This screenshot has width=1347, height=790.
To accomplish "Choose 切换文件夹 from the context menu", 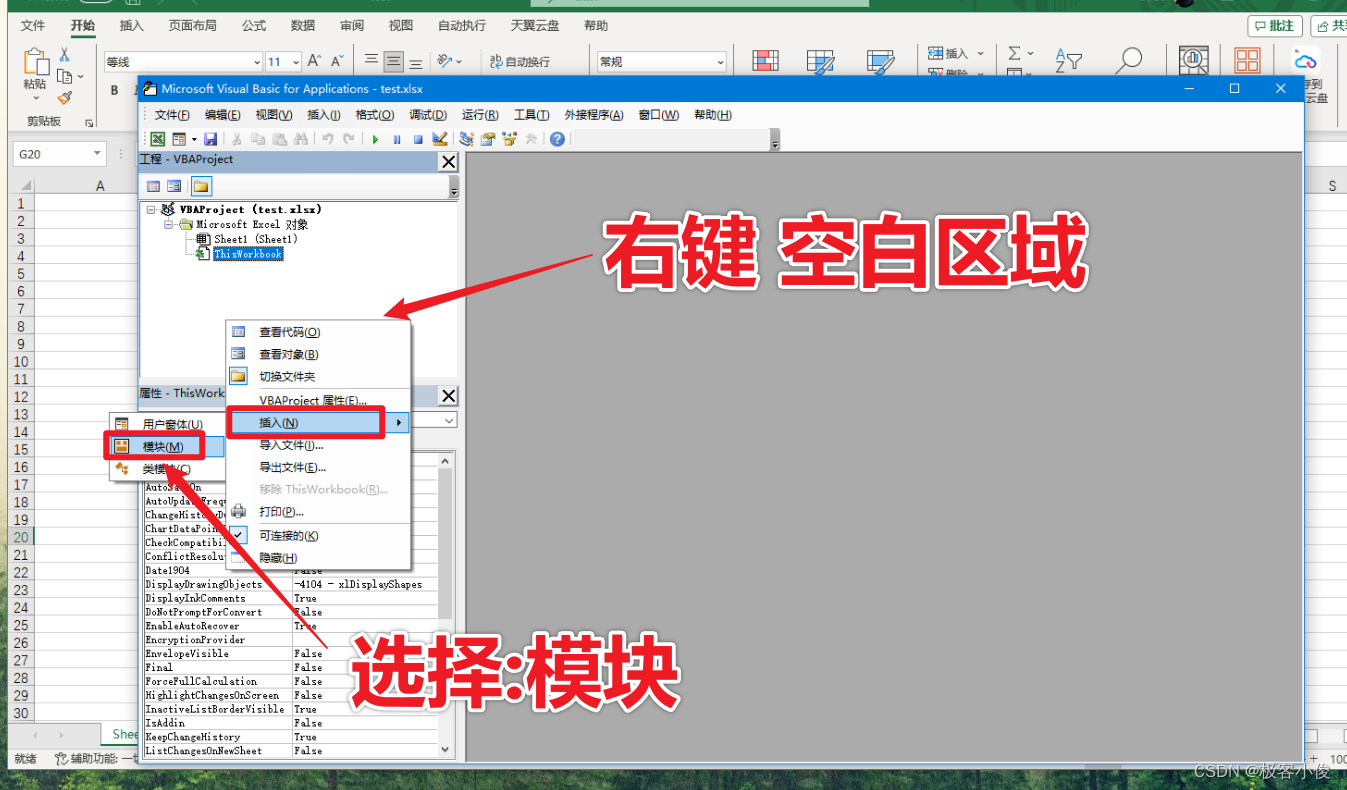I will (x=318, y=377).
